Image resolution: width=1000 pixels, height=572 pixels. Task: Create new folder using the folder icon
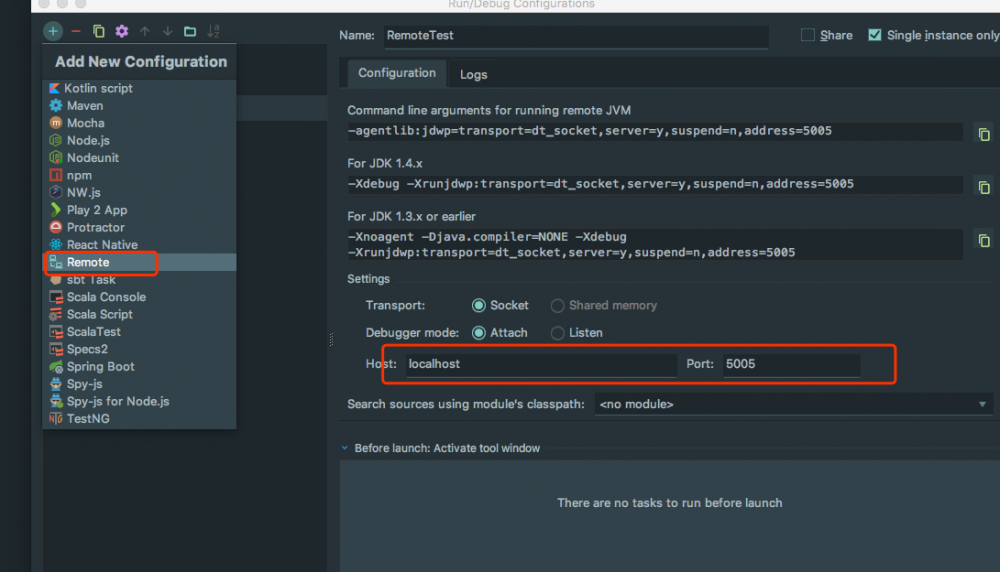190,32
